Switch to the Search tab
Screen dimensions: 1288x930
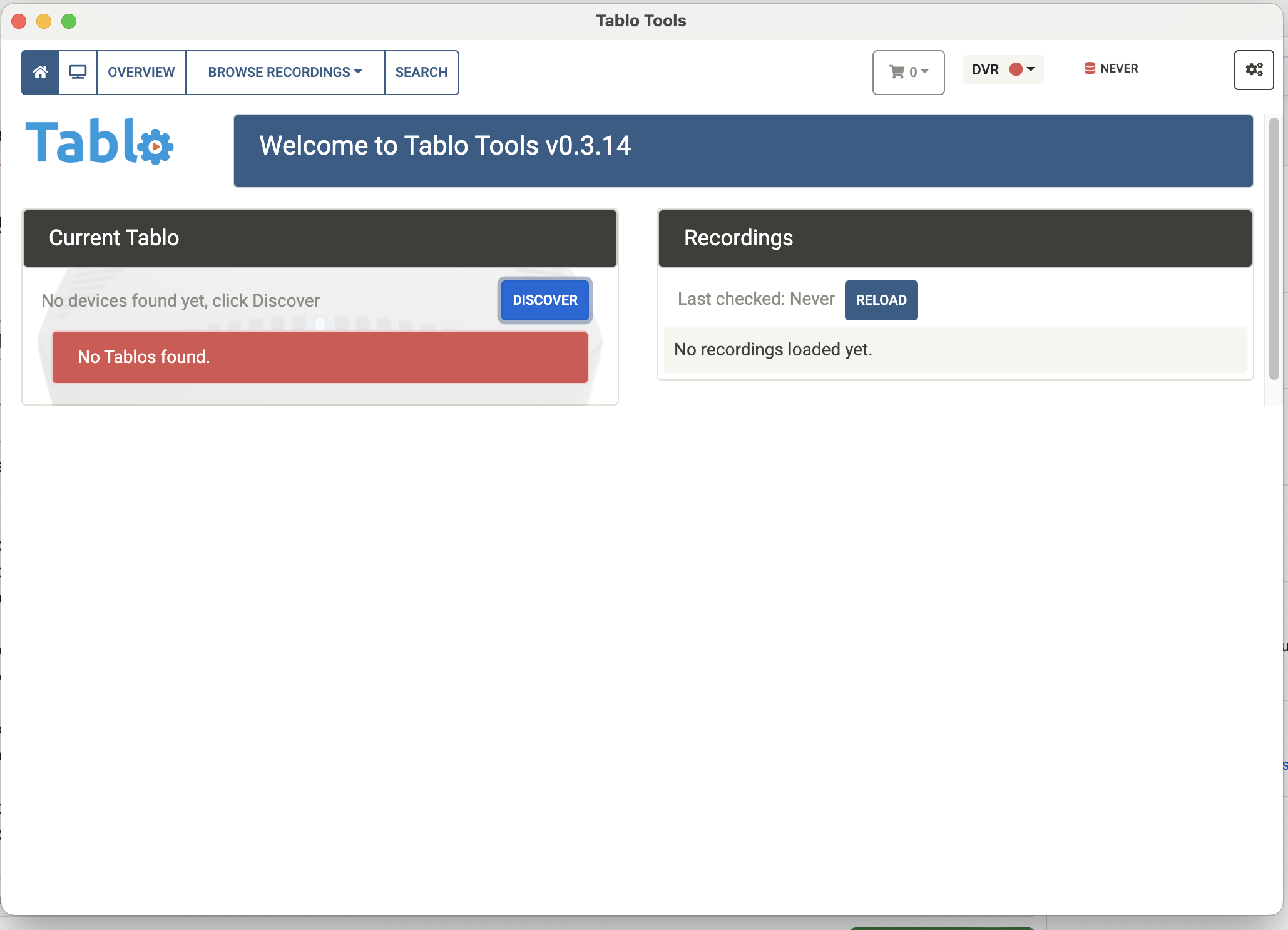tap(421, 72)
